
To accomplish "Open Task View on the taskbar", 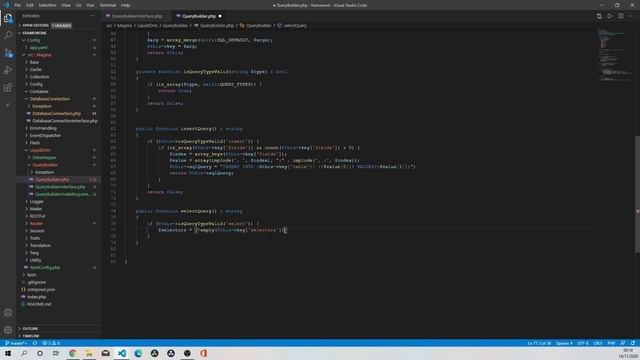I will pyautogui.click(x=56, y=353).
